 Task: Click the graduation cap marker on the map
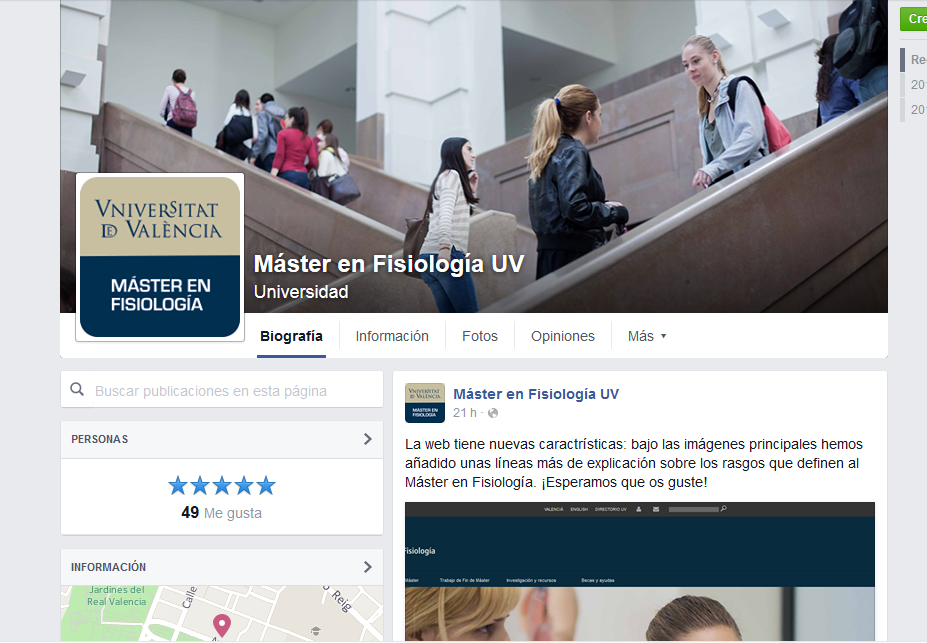click(316, 631)
